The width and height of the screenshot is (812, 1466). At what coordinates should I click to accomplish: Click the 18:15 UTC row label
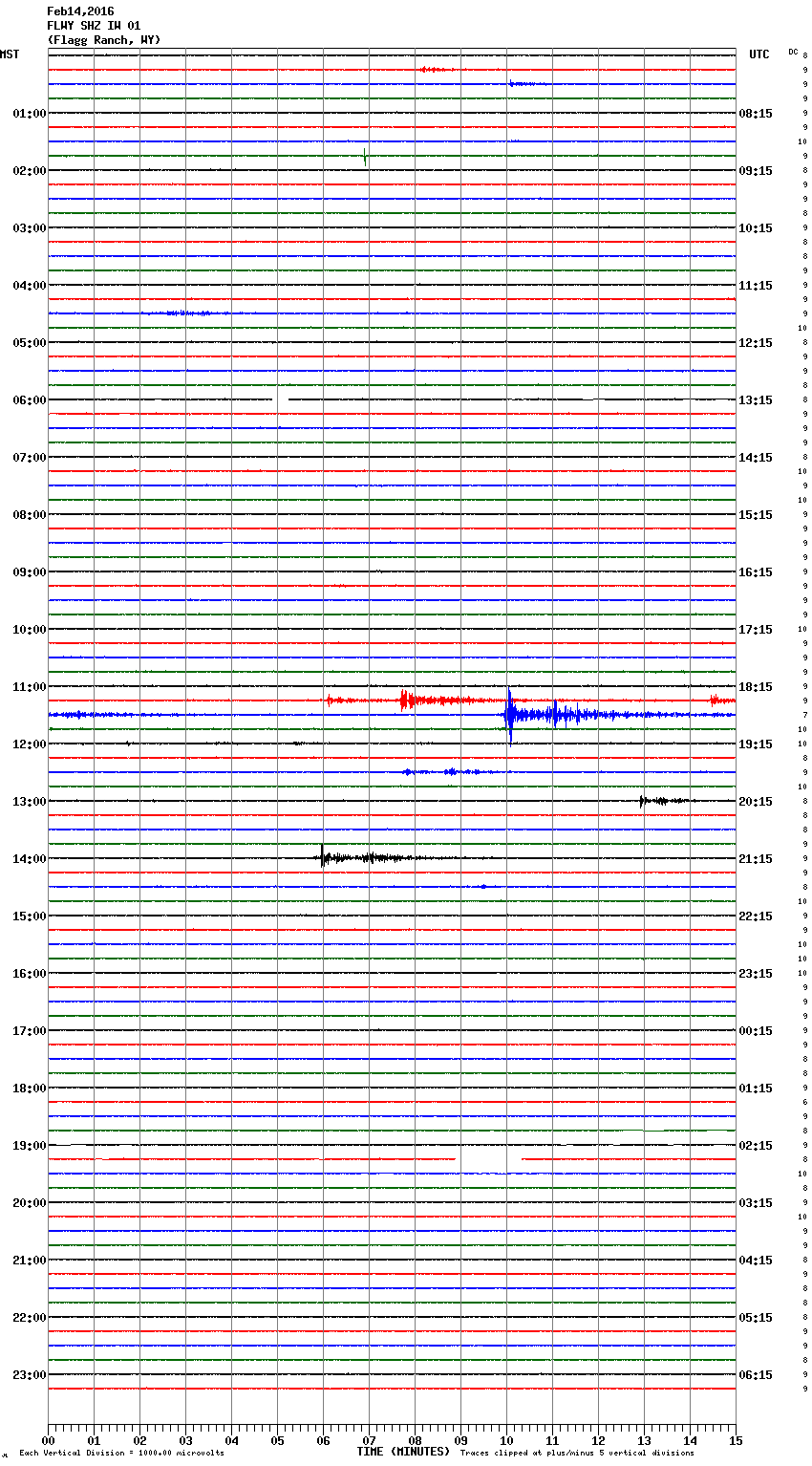coord(756,687)
